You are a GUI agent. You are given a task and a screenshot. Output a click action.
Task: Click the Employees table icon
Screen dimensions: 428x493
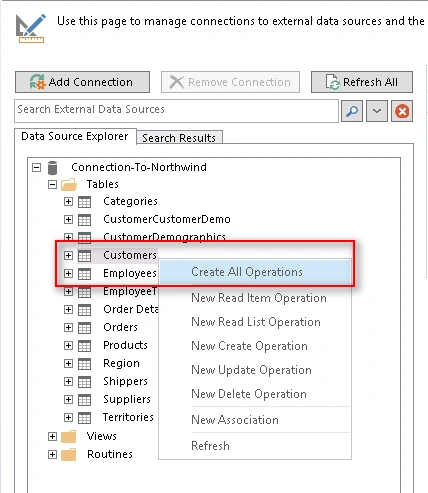84,274
